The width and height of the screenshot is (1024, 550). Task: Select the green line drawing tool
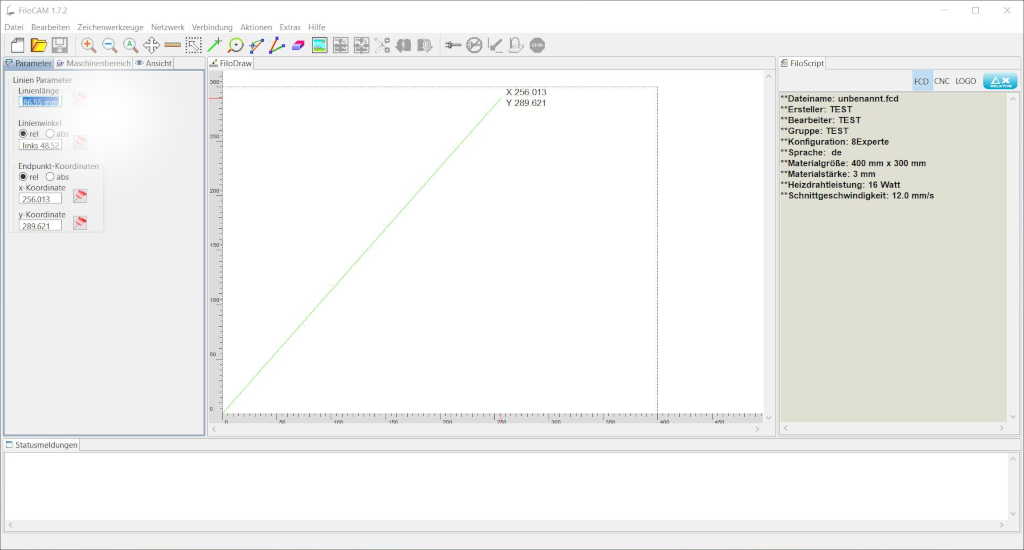pos(214,45)
